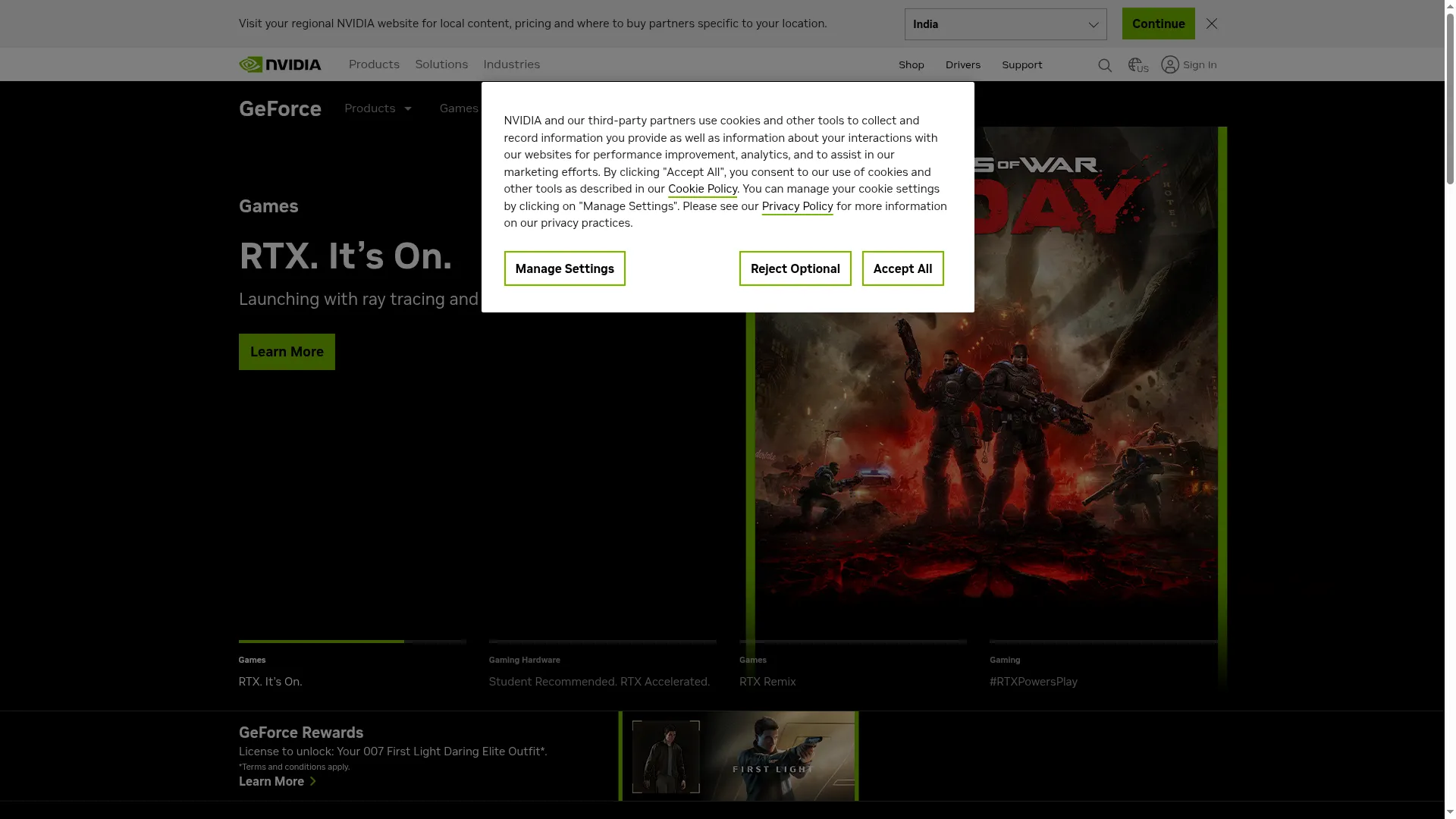The width and height of the screenshot is (1456, 819).
Task: Open the US region globe icon
Action: click(x=1138, y=65)
